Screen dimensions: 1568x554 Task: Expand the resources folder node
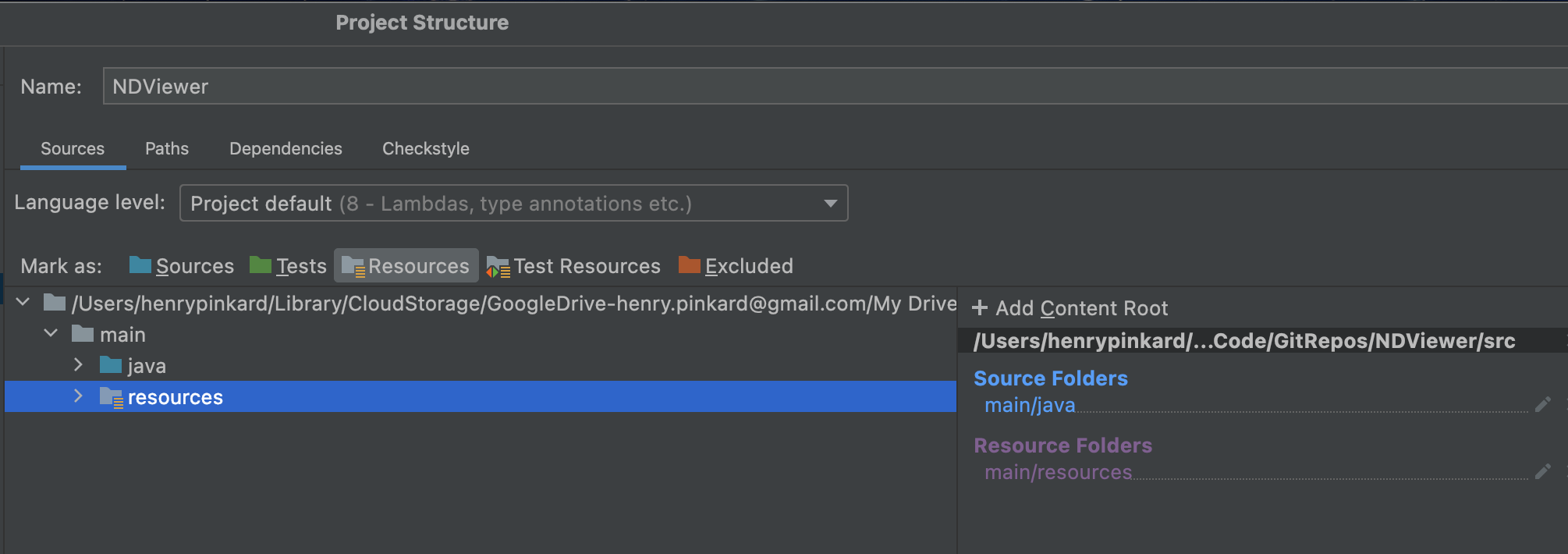(78, 396)
